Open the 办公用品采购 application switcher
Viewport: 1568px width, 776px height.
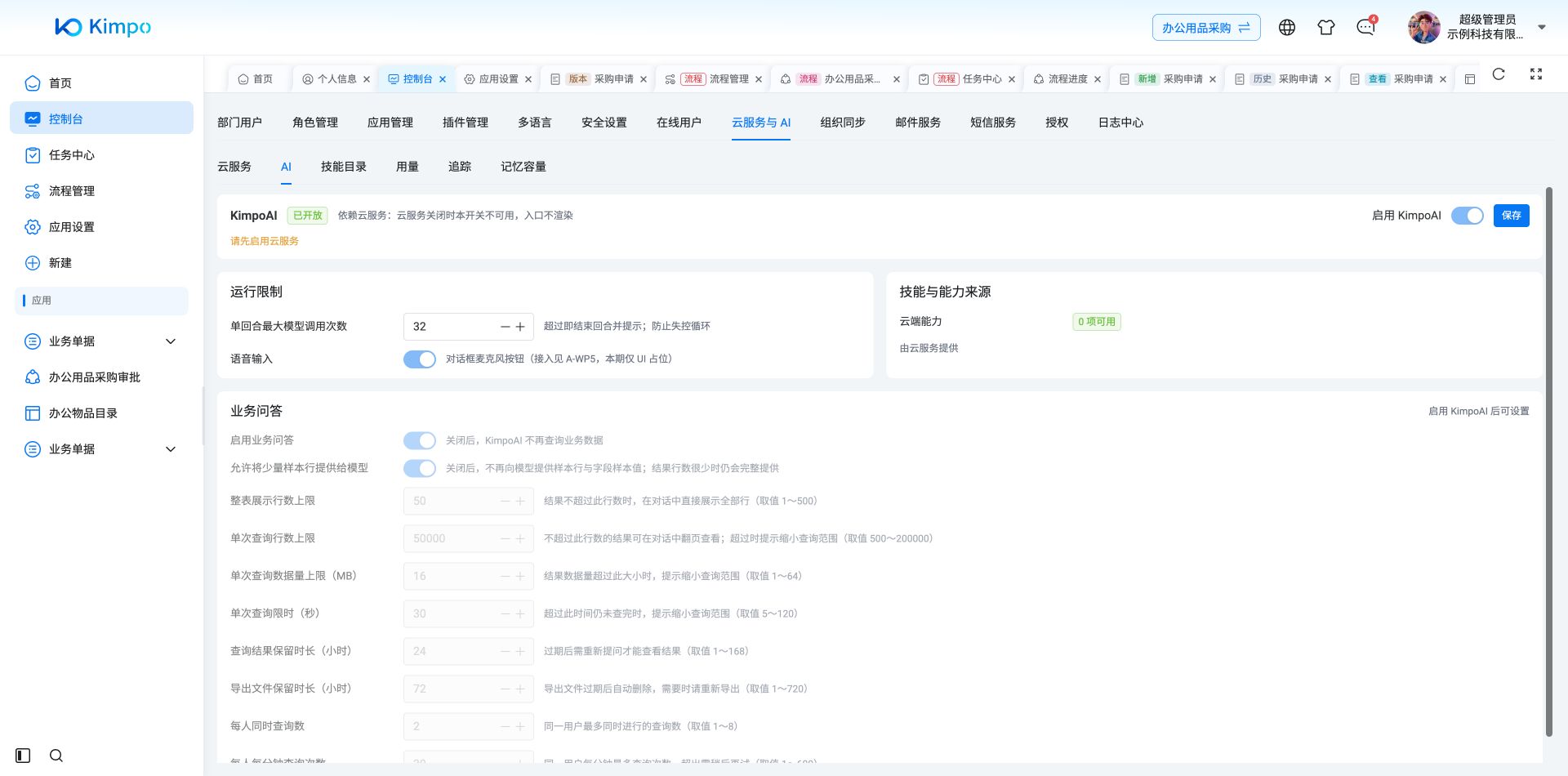tap(1206, 28)
